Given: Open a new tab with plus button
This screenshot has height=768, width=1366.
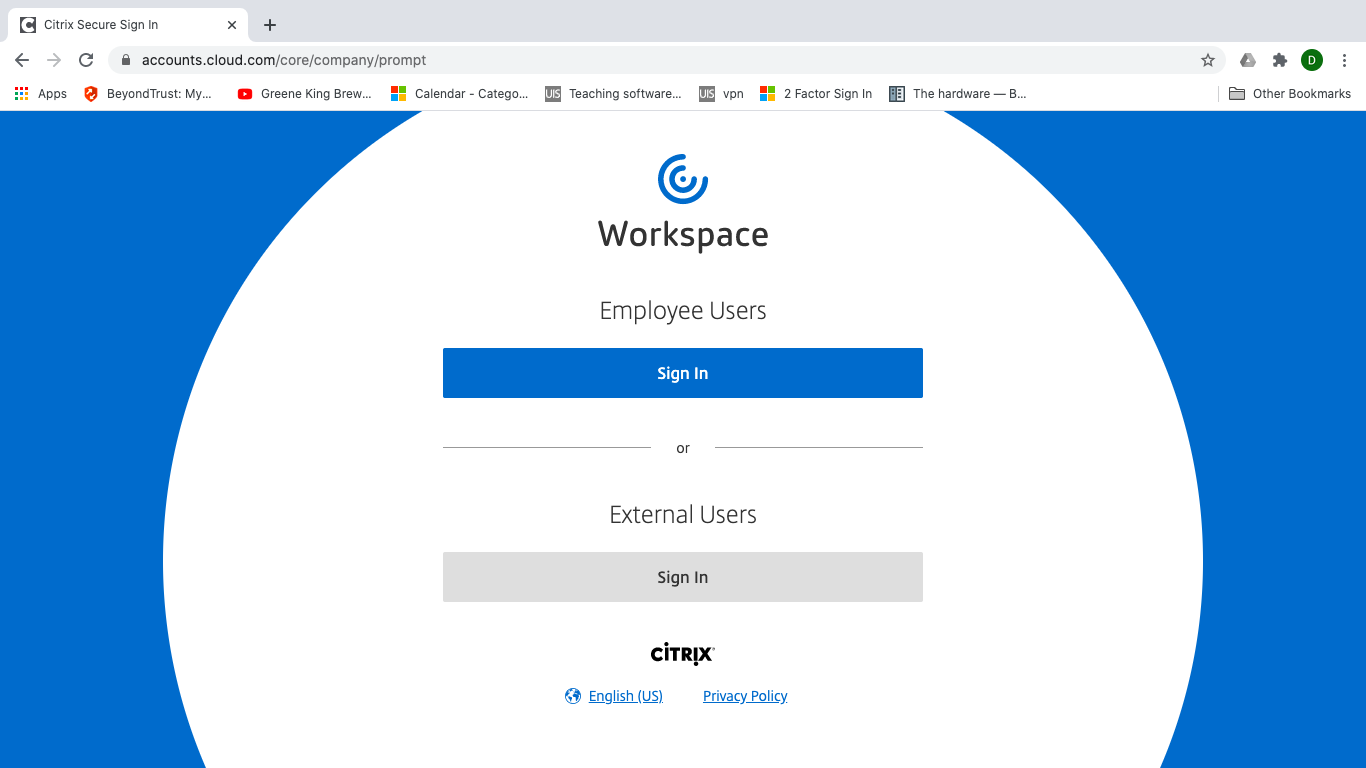Looking at the screenshot, I should (x=270, y=25).
